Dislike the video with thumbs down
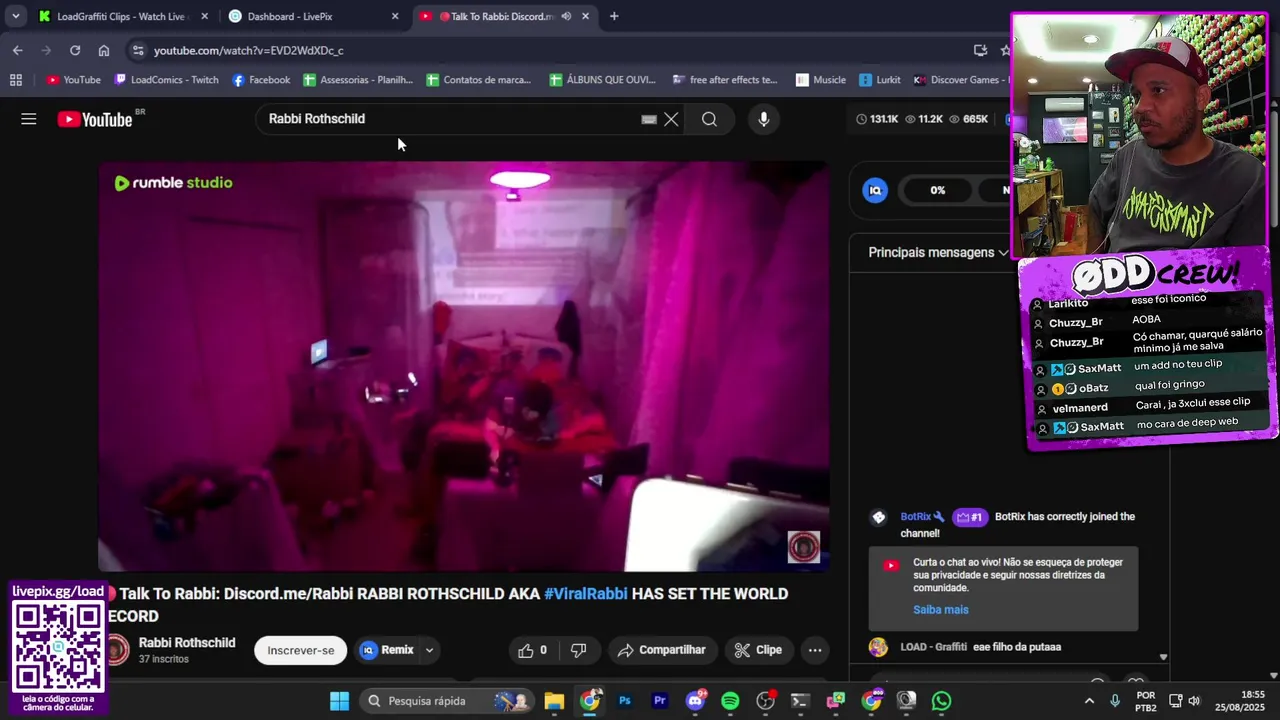 click(x=578, y=650)
